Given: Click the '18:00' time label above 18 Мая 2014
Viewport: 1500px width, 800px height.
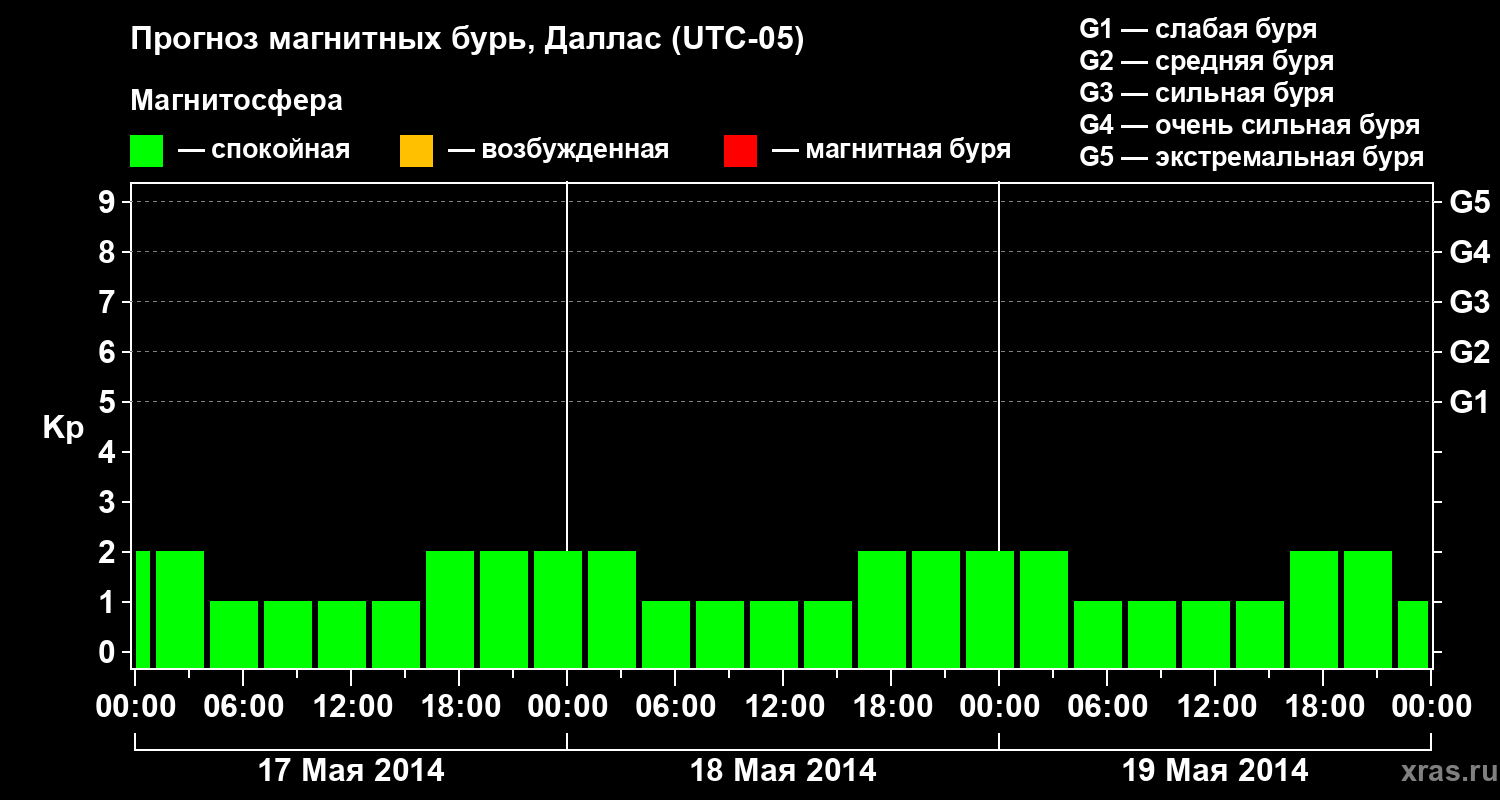Looking at the screenshot, I should tap(891, 707).
